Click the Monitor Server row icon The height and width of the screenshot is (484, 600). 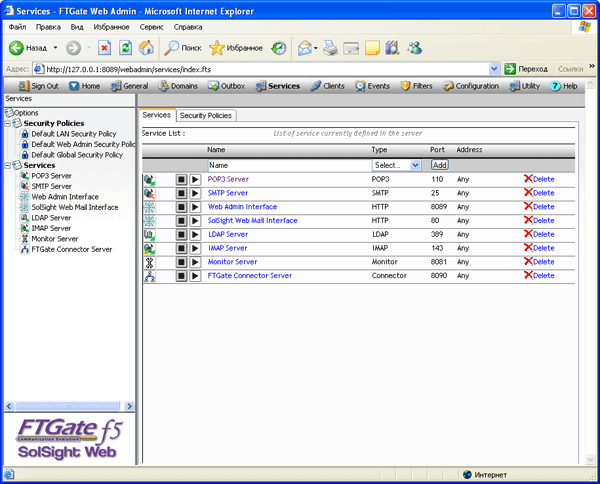(x=150, y=262)
